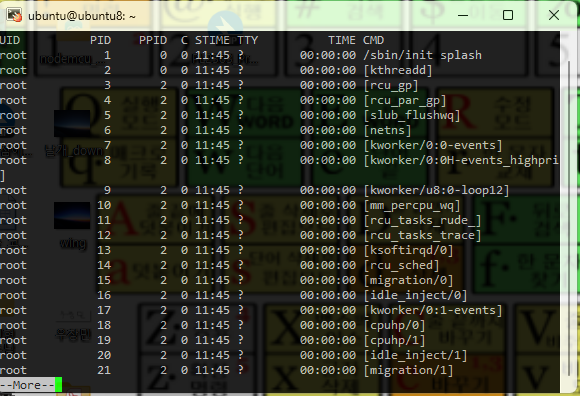Click the terminal vertical scrollbar
Image resolution: width=580 pixels, height=396 pixels.
tap(570, 218)
